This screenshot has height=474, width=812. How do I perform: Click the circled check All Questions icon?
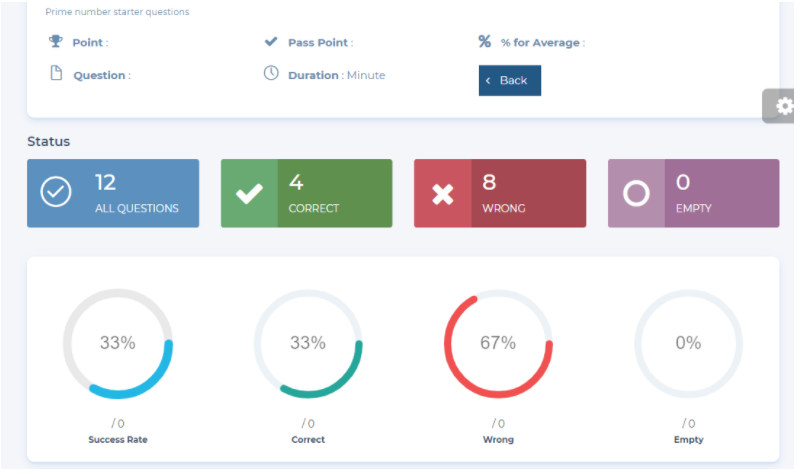tap(56, 193)
